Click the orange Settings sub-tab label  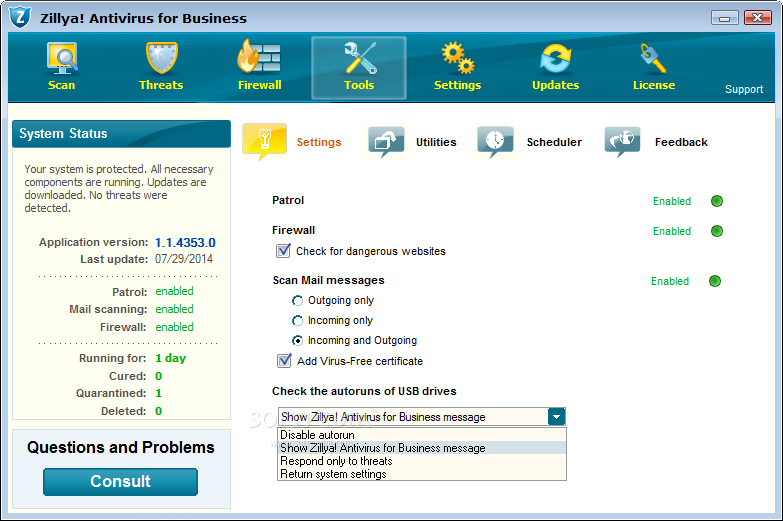coord(319,142)
